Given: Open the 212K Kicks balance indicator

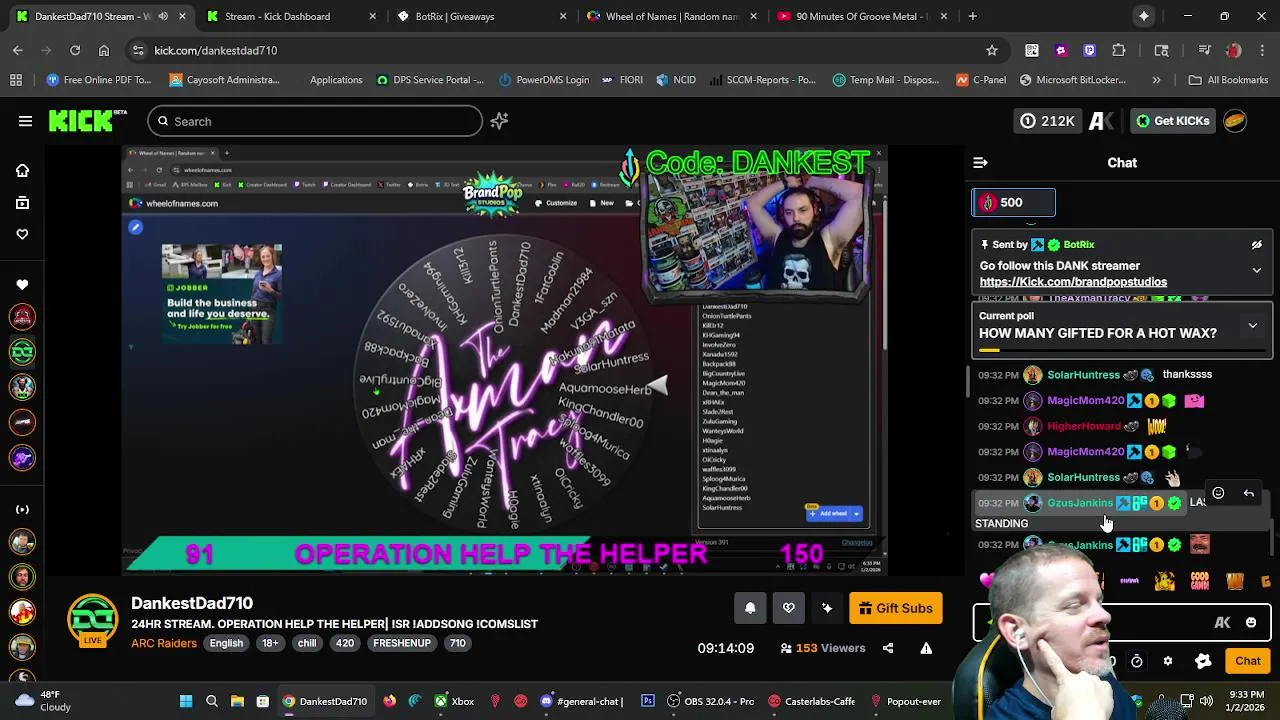Looking at the screenshot, I should [x=1047, y=121].
